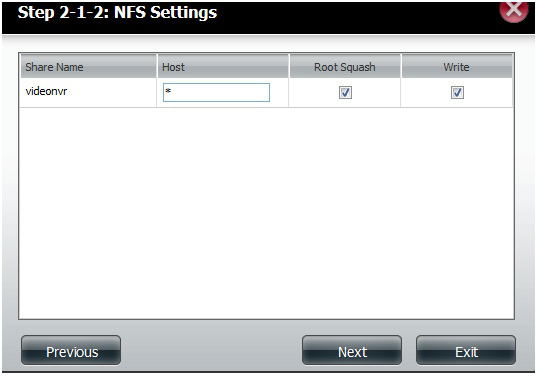Place cursor in the videonvr host textbox
This screenshot has width=537, height=377.
click(x=216, y=92)
